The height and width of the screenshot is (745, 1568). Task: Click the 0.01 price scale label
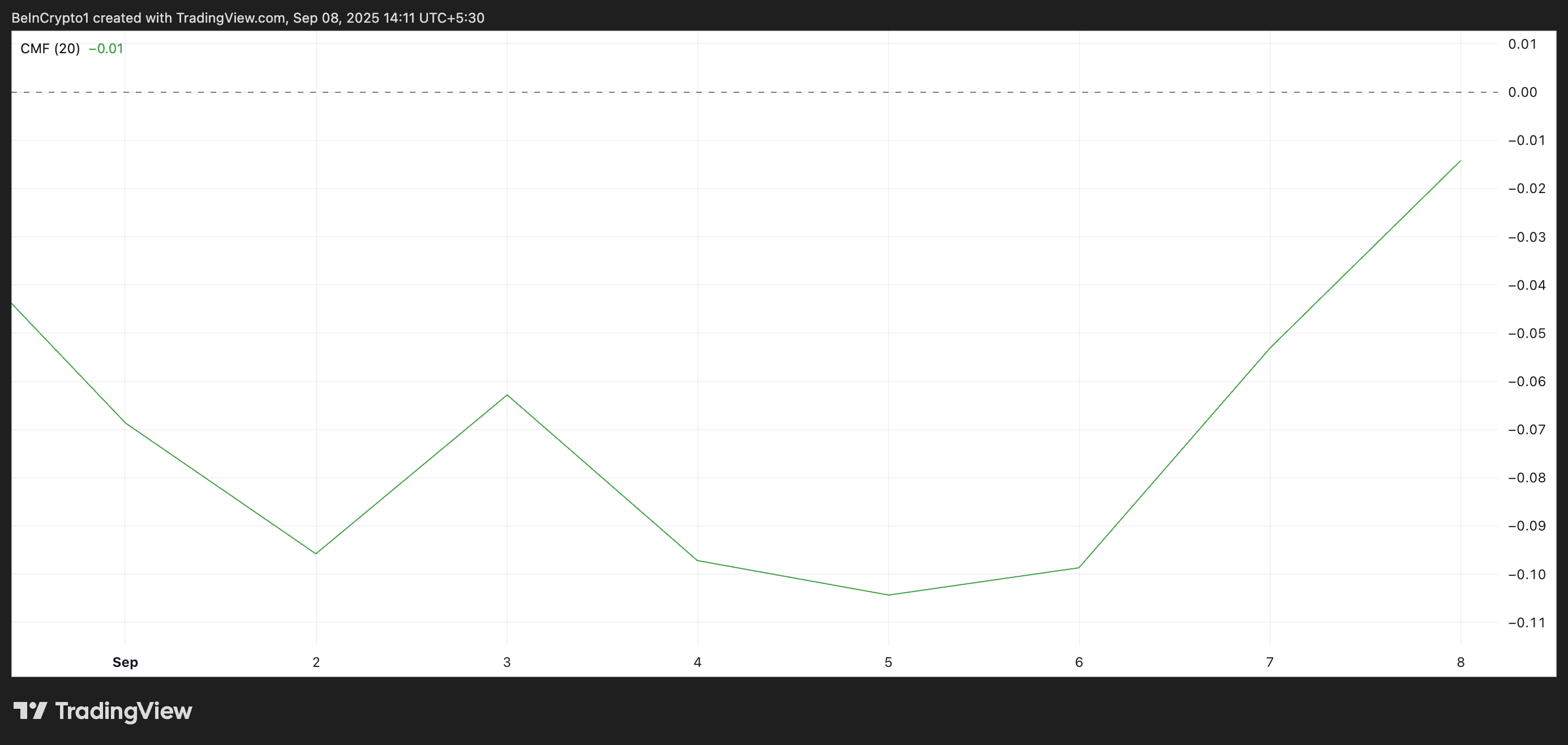[1522, 44]
